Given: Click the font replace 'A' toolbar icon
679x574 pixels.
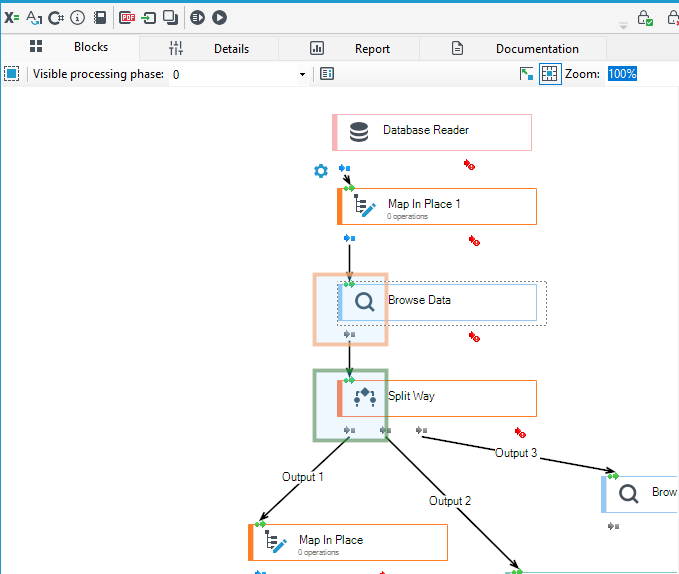Looking at the screenshot, I should 34,18.
